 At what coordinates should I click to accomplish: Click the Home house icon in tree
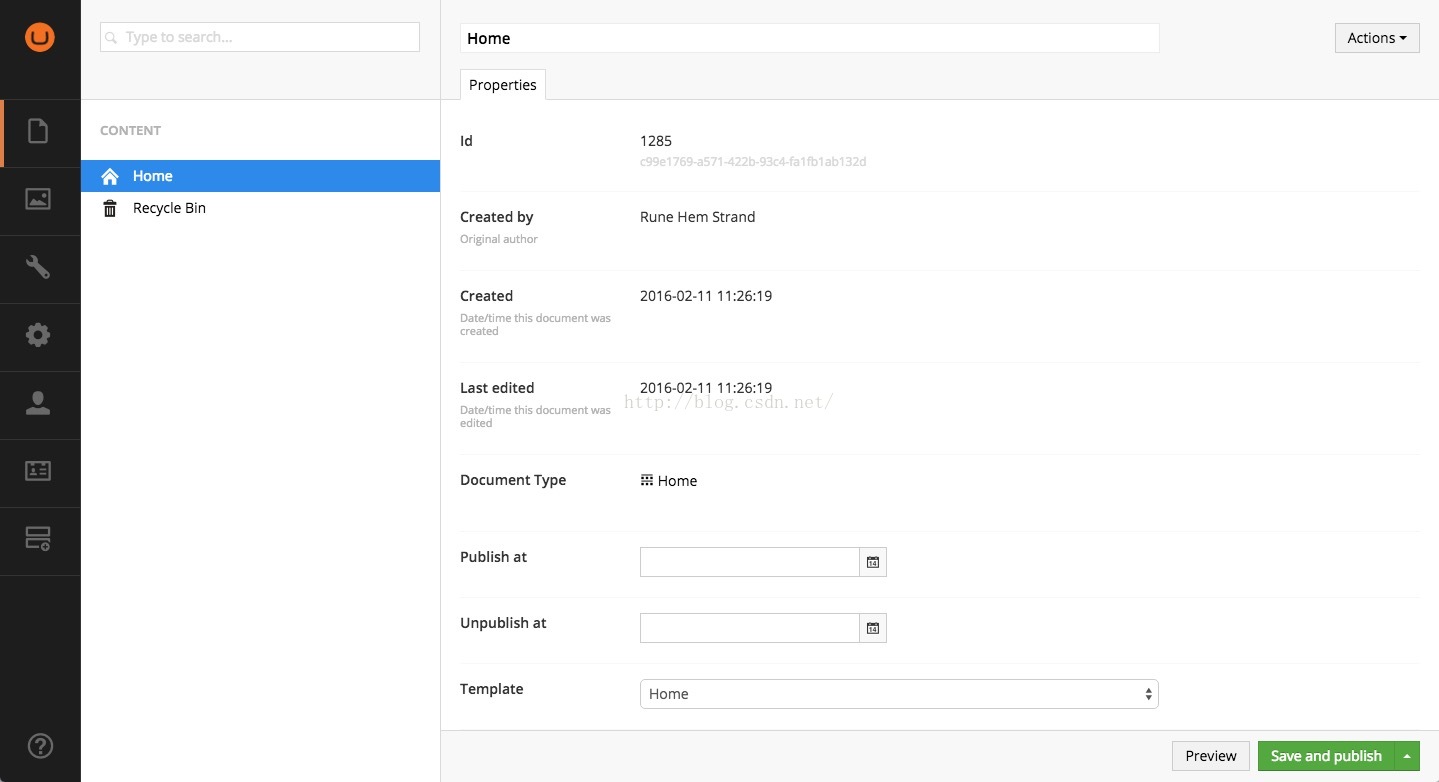point(110,176)
